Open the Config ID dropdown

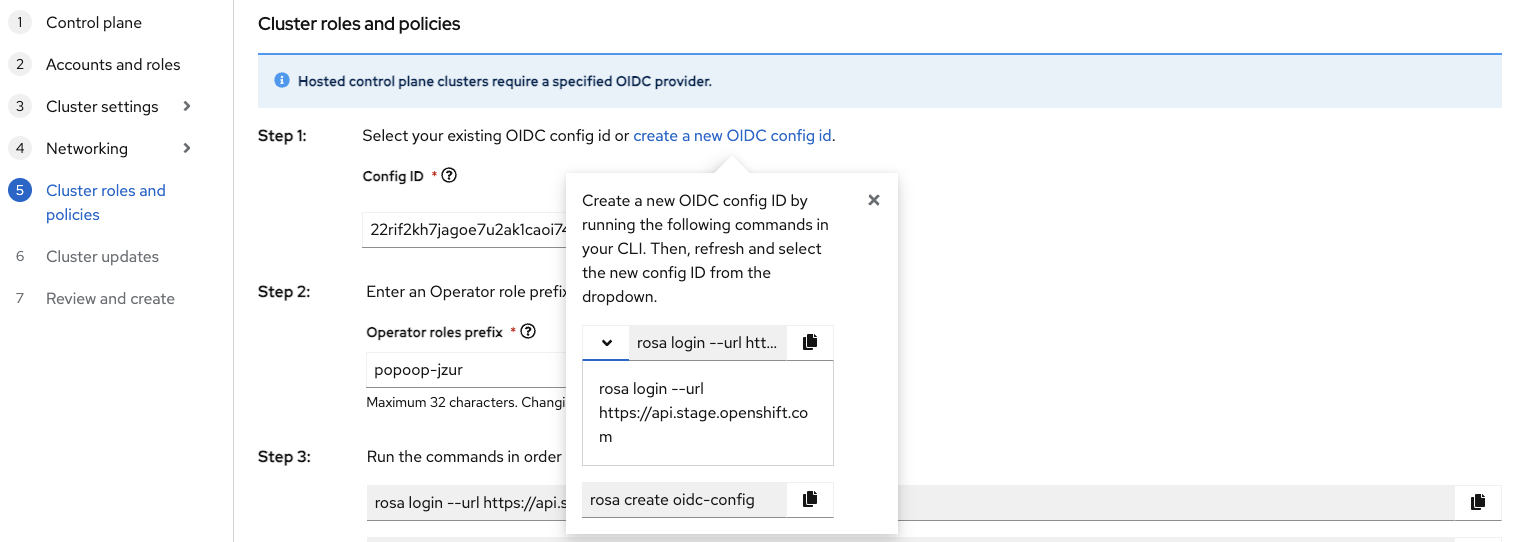pos(464,229)
